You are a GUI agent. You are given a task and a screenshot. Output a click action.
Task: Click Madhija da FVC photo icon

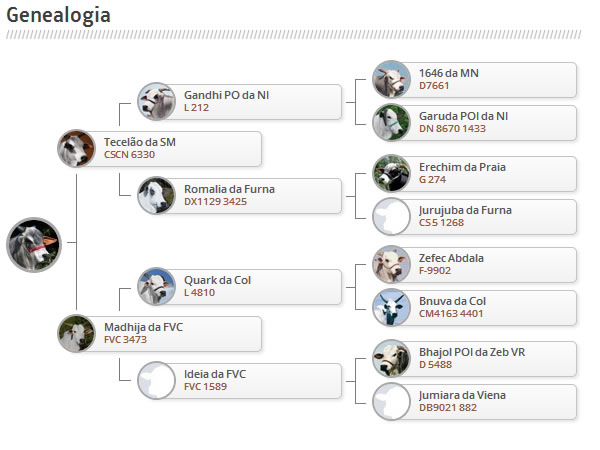[76, 333]
